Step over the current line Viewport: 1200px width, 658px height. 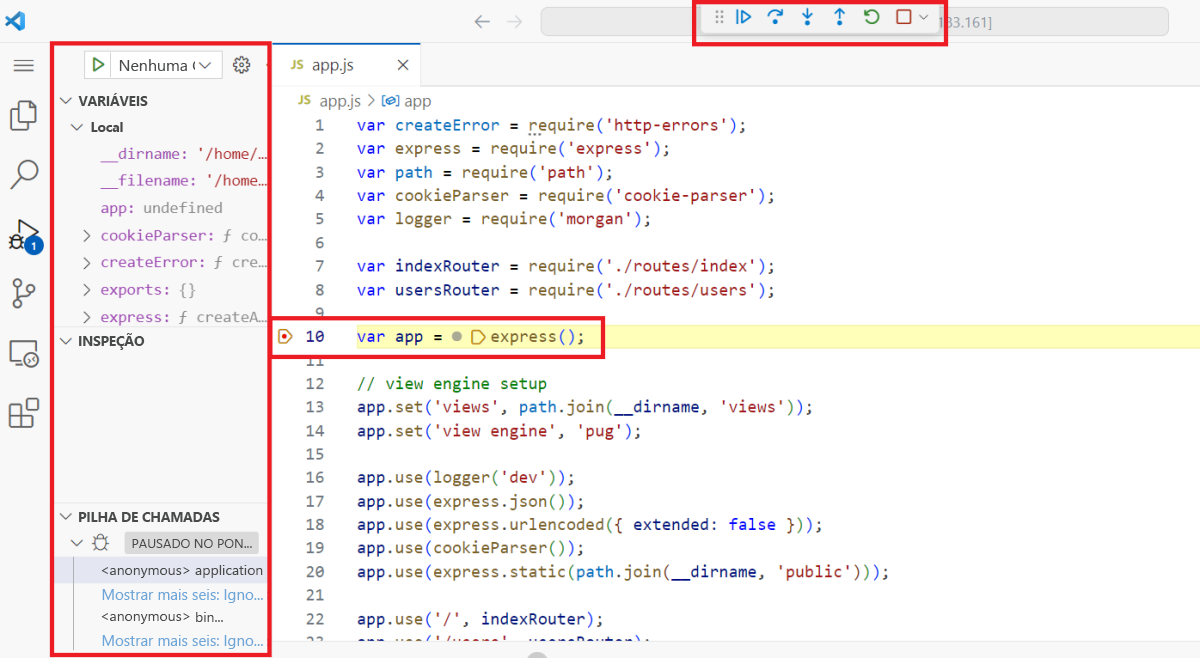[x=775, y=17]
